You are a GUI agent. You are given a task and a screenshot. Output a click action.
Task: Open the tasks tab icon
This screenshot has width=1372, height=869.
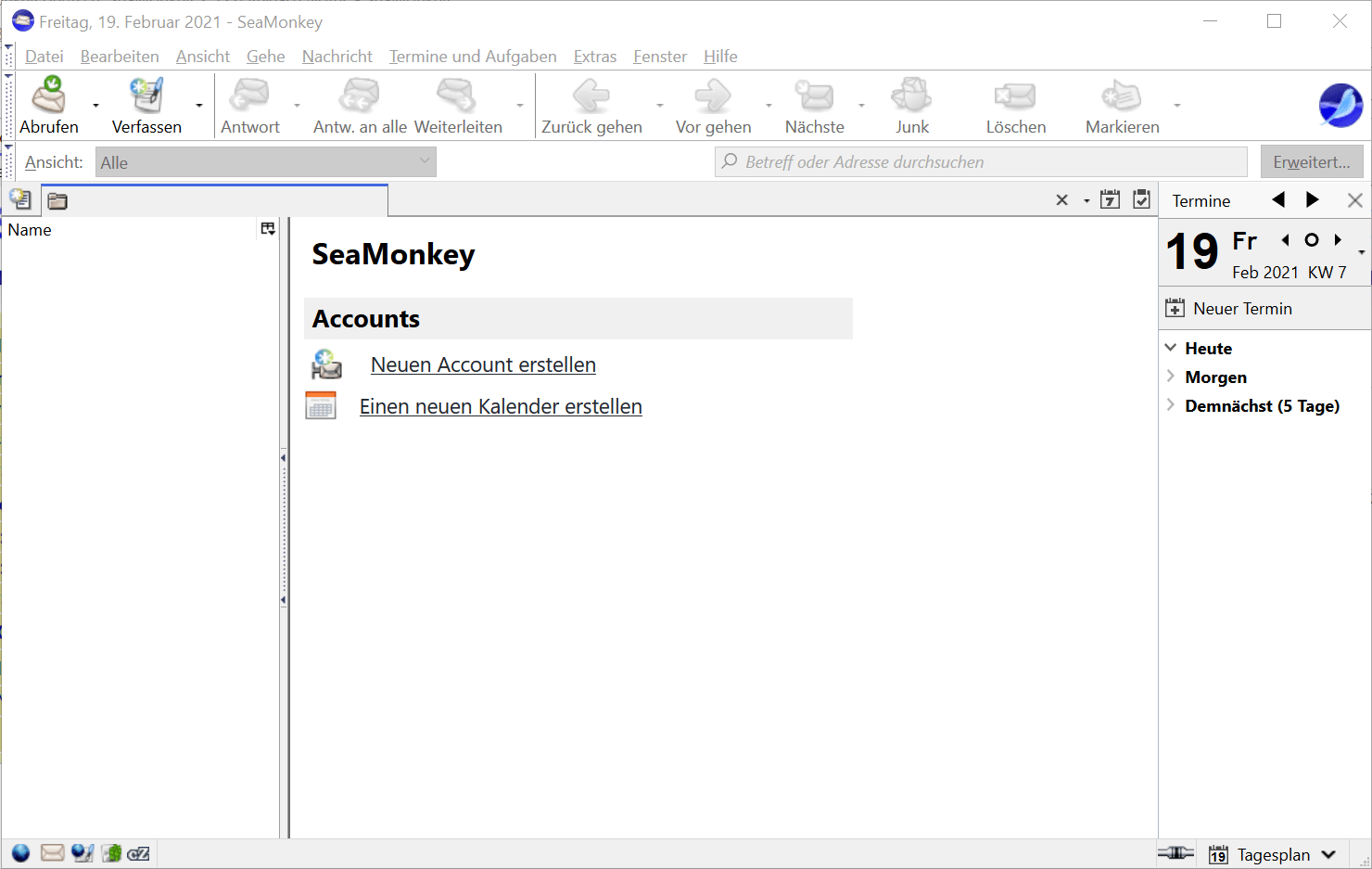click(1142, 199)
